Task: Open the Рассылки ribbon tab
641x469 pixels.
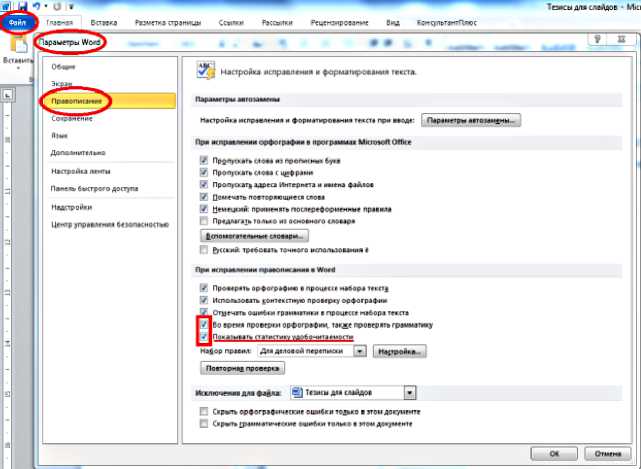Action: [277, 23]
